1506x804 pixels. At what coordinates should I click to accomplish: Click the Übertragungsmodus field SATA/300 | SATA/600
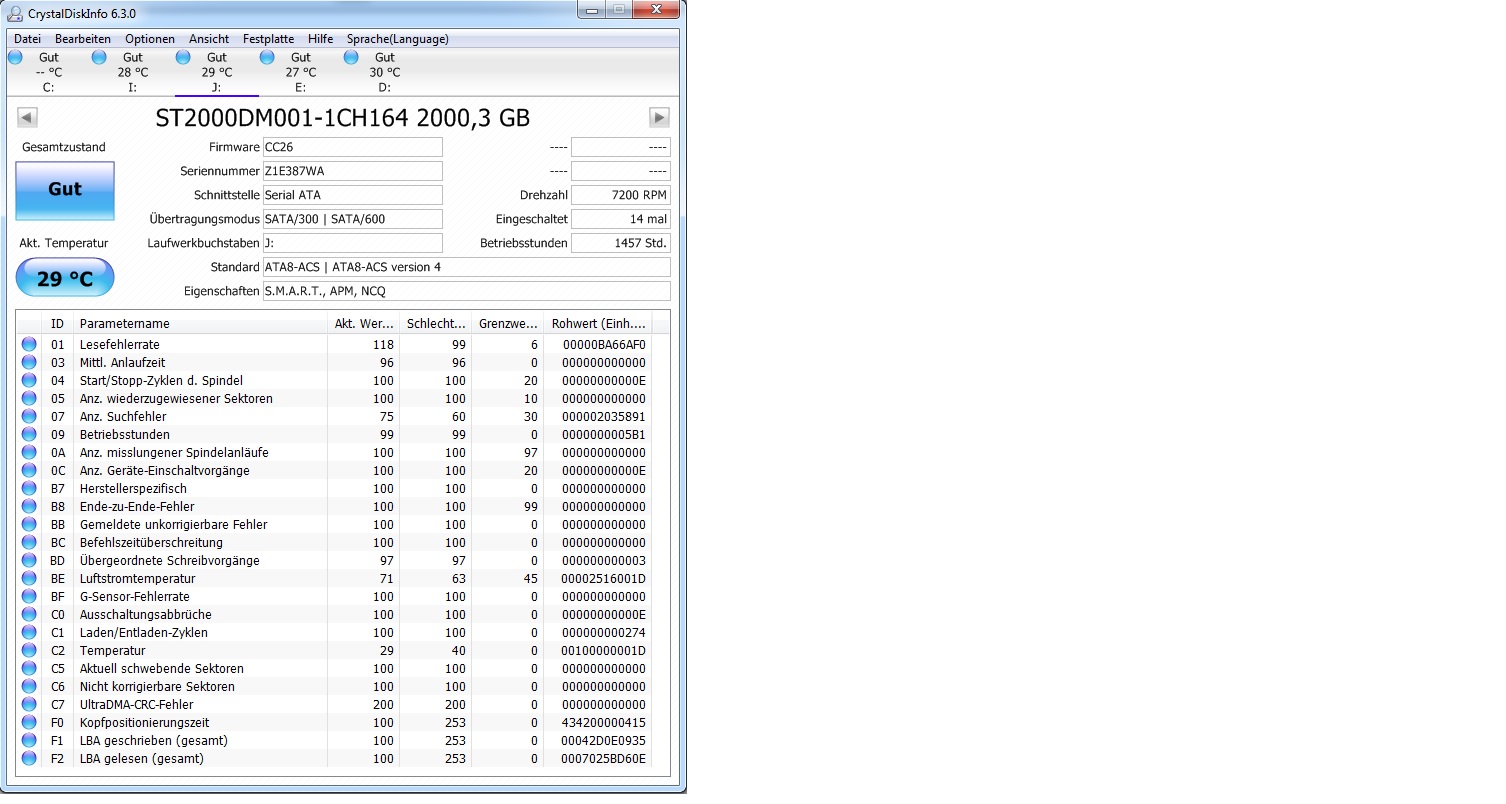pos(352,219)
